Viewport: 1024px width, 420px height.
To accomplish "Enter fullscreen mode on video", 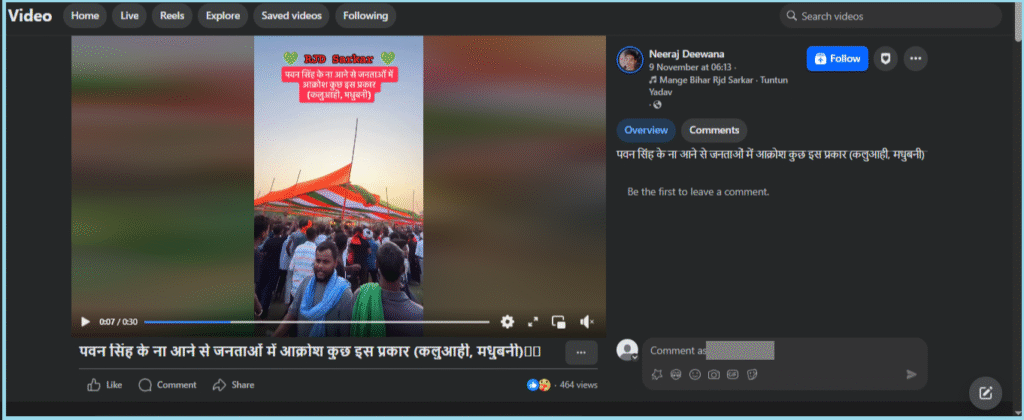I will (x=533, y=322).
